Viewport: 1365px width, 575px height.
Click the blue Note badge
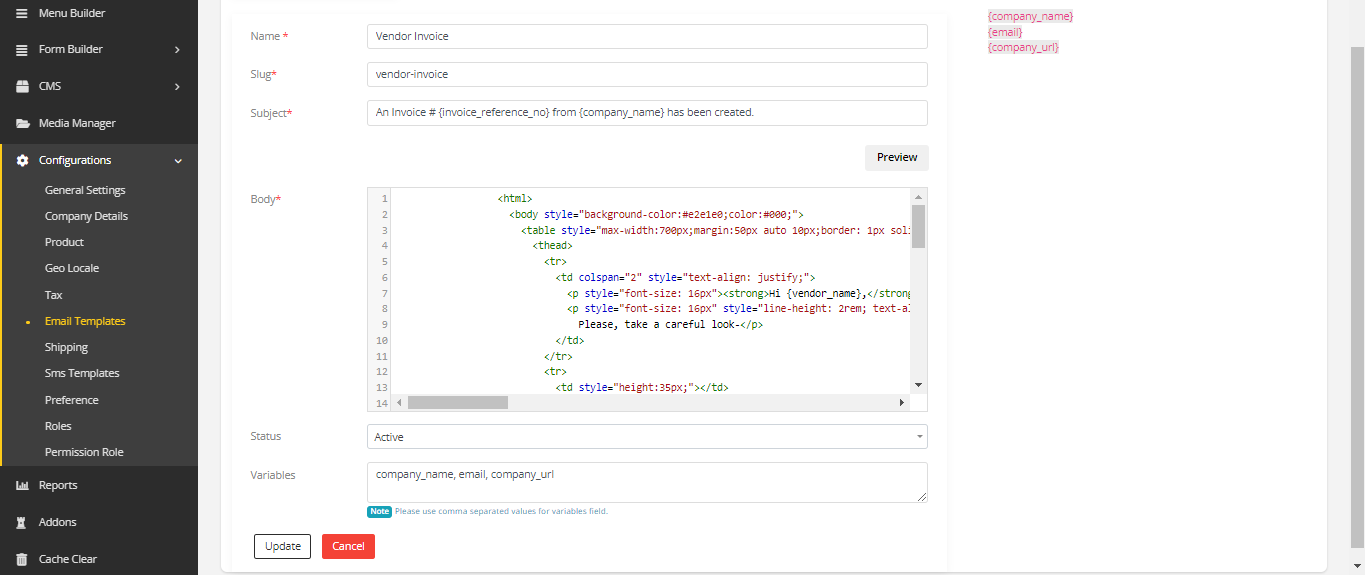[379, 511]
